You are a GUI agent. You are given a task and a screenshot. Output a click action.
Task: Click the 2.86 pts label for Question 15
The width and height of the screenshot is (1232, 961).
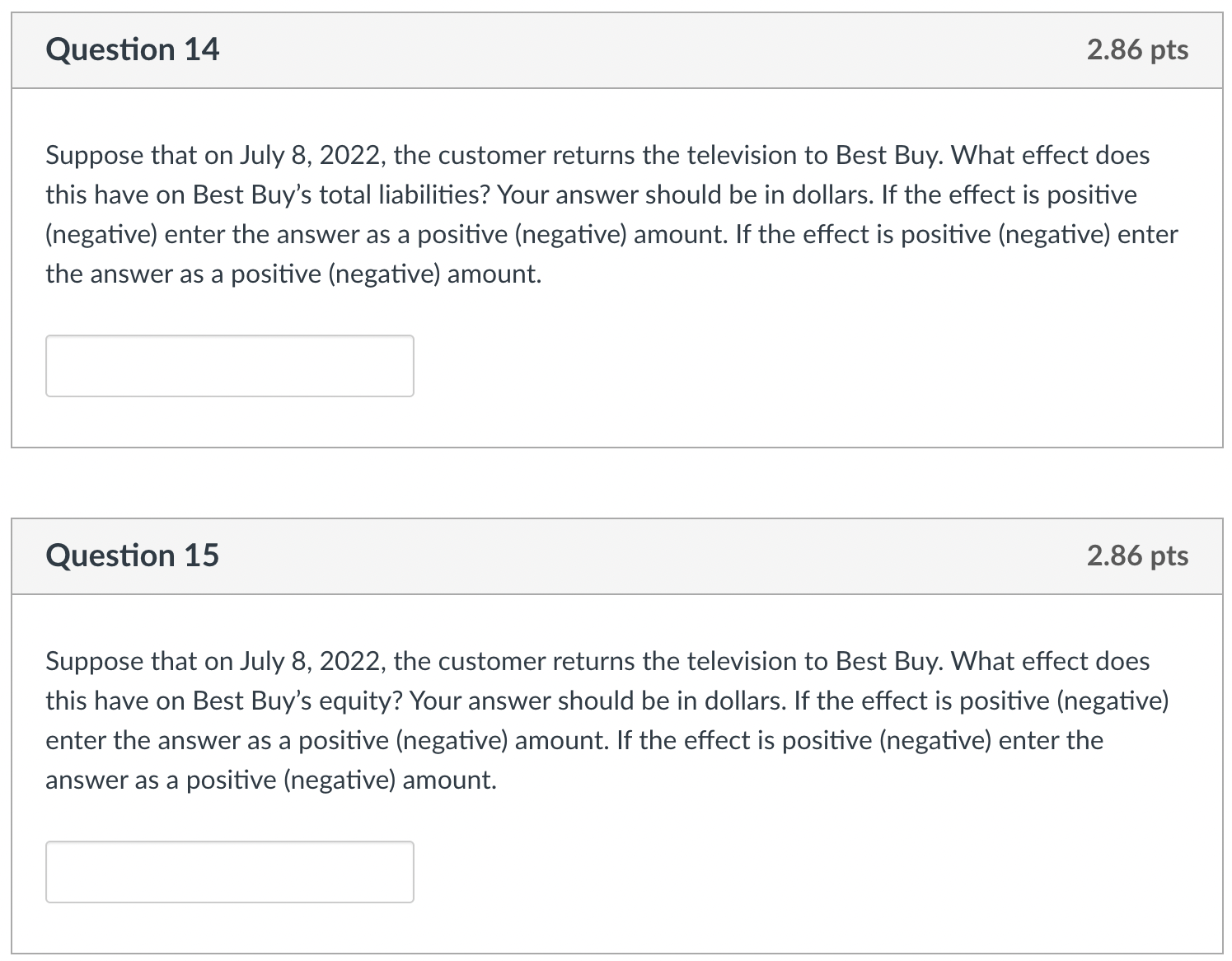[x=1136, y=555]
